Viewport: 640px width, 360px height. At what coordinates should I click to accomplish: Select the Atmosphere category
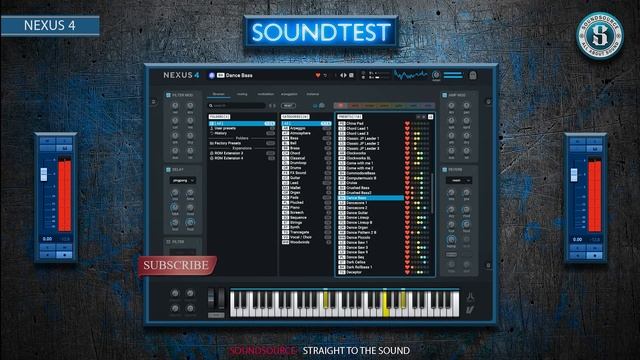click(x=307, y=133)
